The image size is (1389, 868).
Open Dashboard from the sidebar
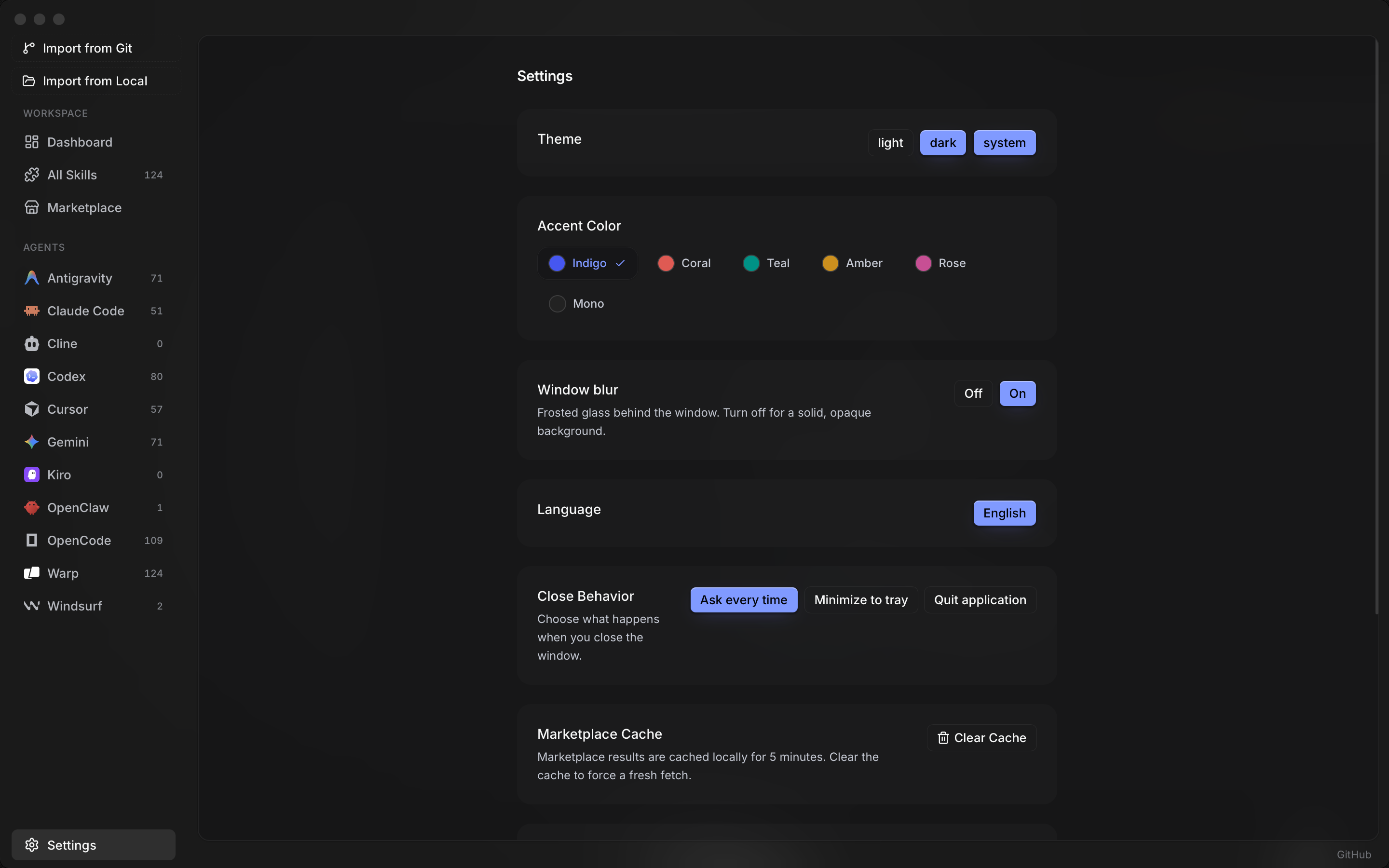point(80,142)
